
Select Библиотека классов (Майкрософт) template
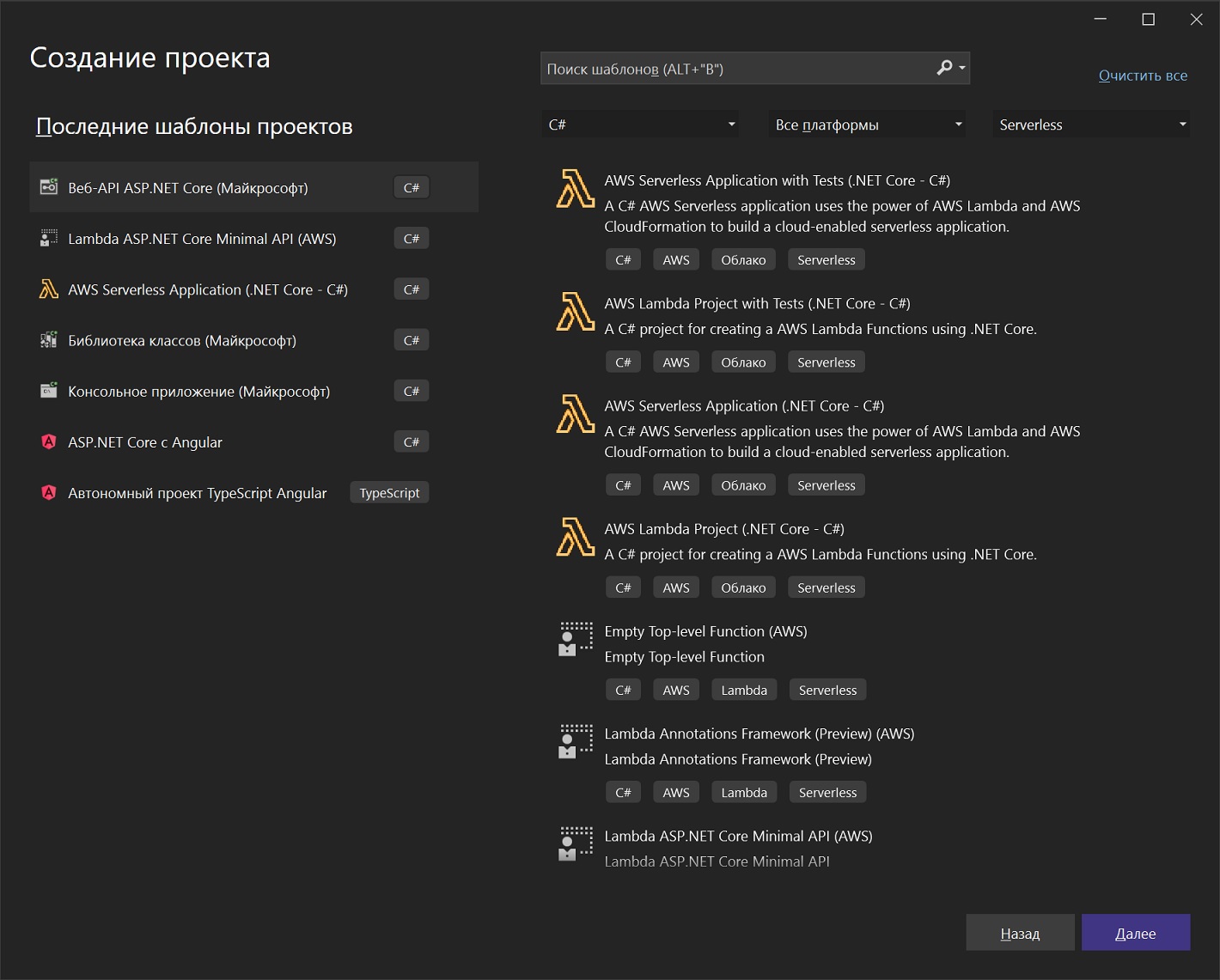click(x=253, y=340)
